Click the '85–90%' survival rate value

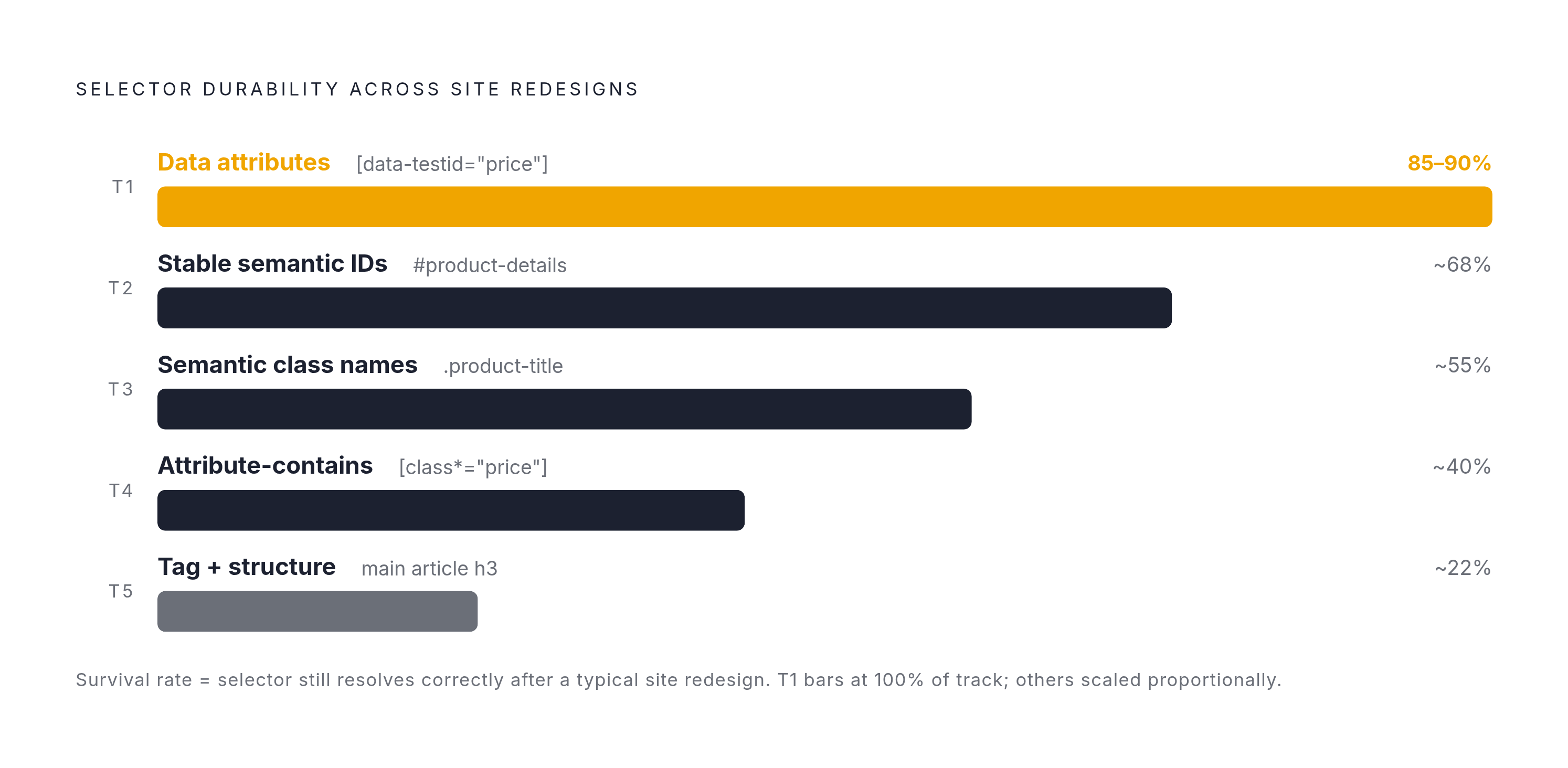1449,163
